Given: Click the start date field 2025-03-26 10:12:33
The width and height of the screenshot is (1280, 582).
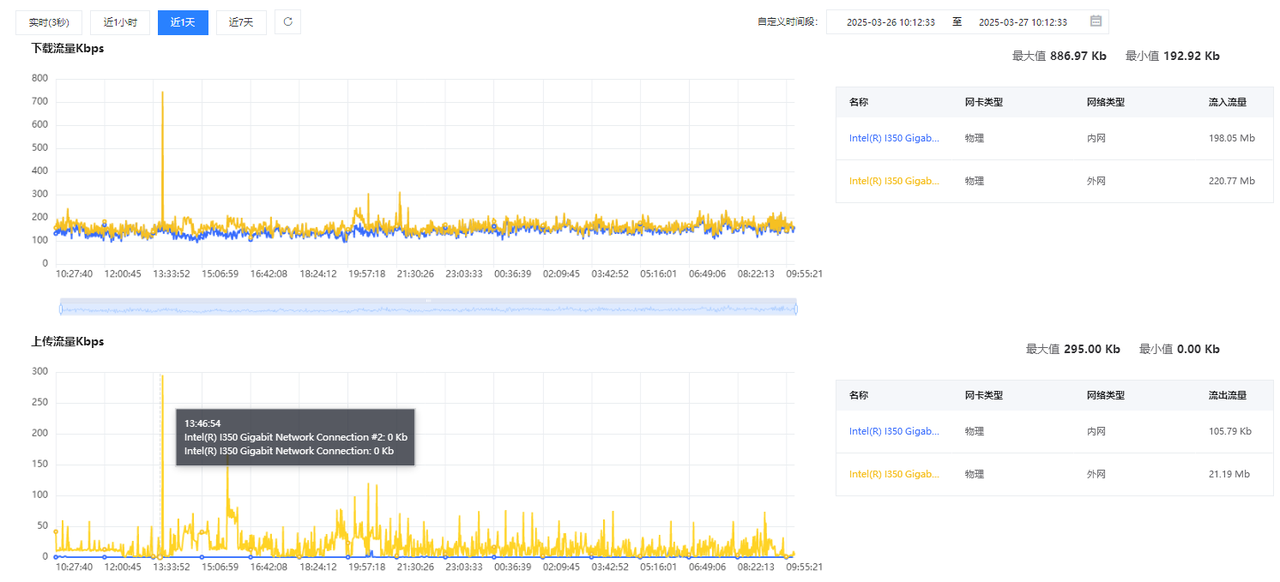Looking at the screenshot, I should [x=890, y=22].
